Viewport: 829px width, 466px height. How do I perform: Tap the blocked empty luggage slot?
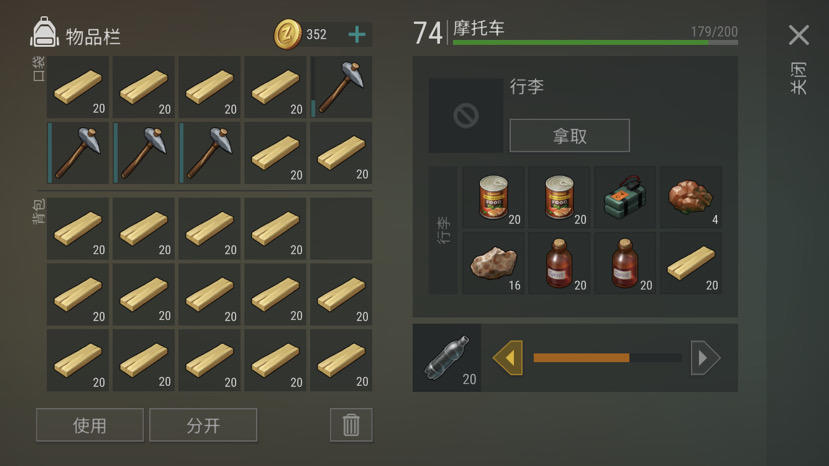point(466,116)
